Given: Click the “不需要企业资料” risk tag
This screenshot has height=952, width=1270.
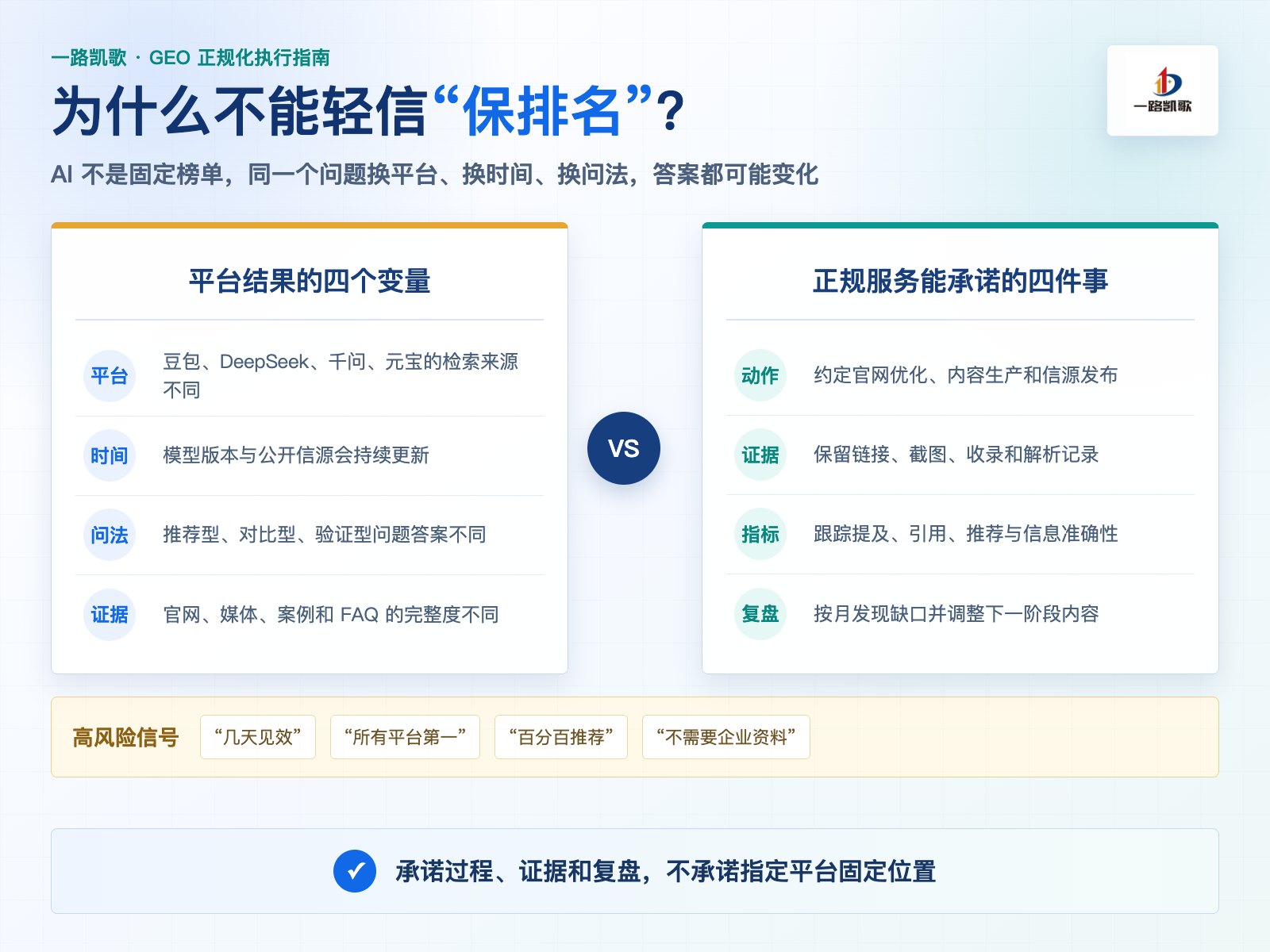Looking at the screenshot, I should 726,737.
